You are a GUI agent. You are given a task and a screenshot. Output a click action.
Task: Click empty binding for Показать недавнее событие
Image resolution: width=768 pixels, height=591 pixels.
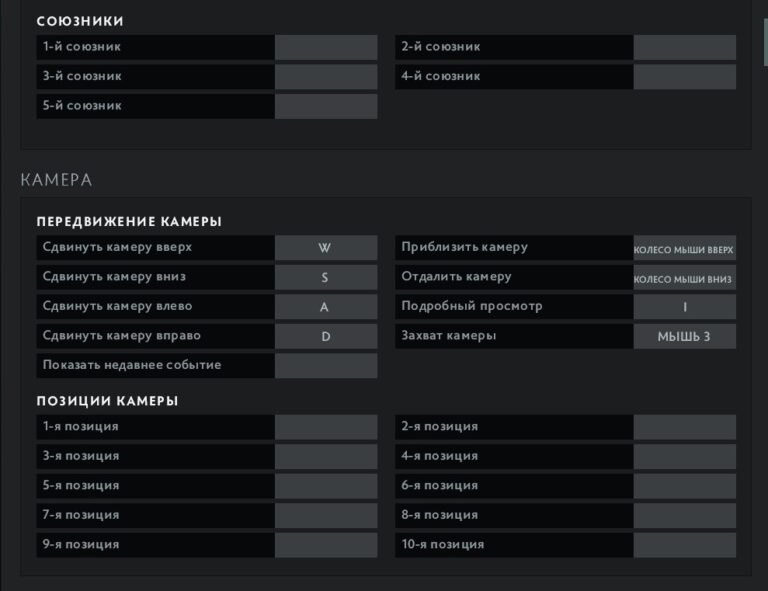(x=326, y=366)
